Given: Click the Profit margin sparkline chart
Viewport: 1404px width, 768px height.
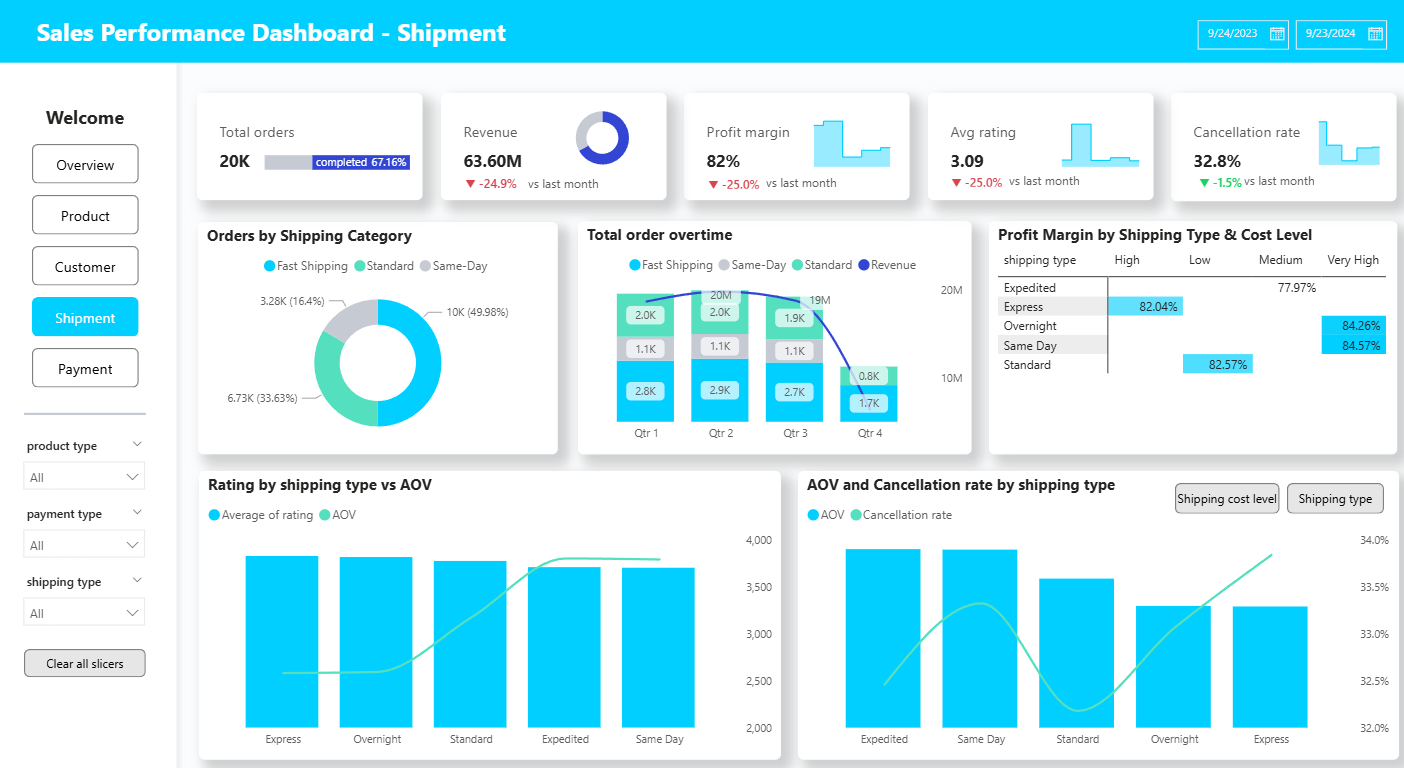Looking at the screenshot, I should click(851, 145).
